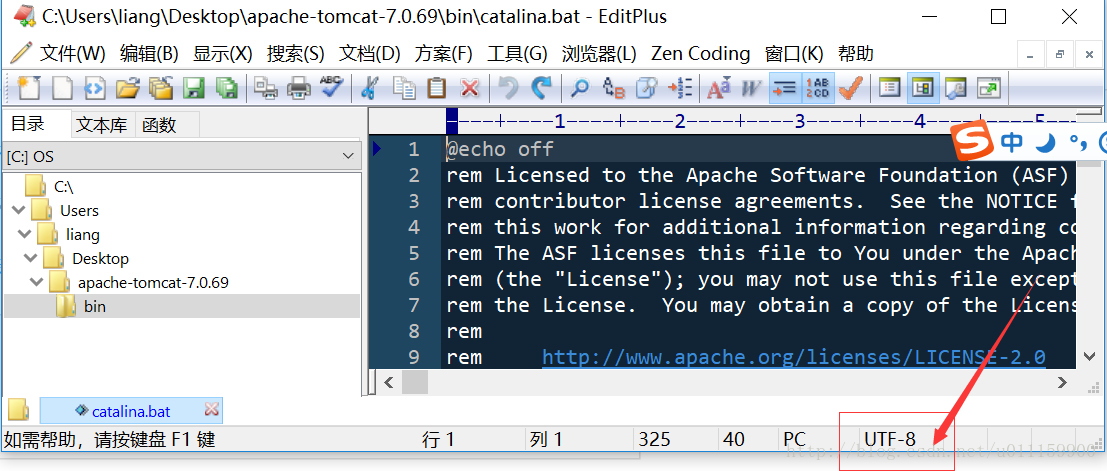1107x471 pixels.
Task: Click the new HTML page icon
Action: 94,88
